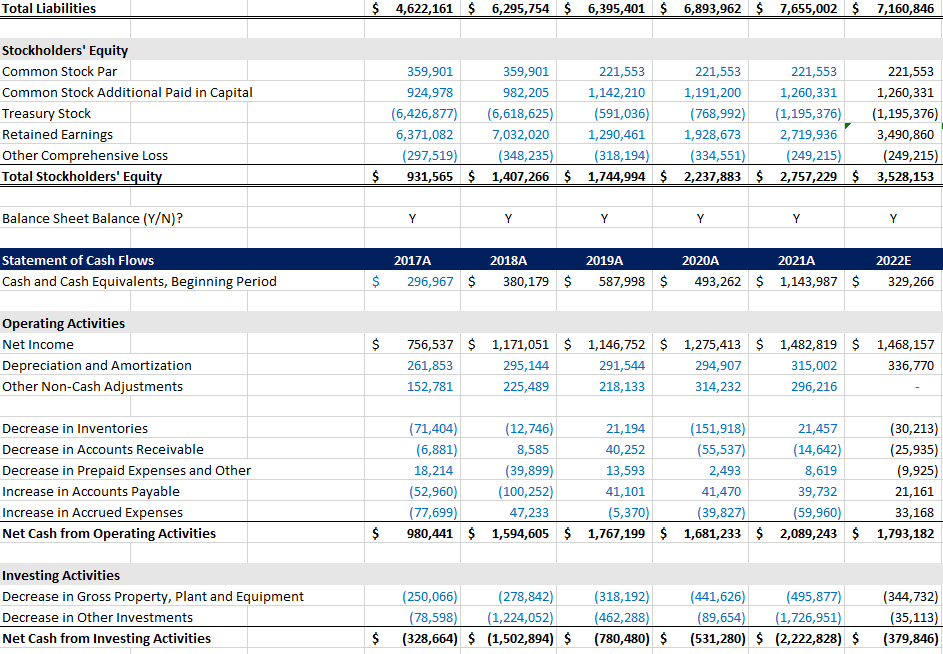The image size is (943, 654).
Task: Click the 2022E Net Income value 1,468,157
Action: point(905,345)
